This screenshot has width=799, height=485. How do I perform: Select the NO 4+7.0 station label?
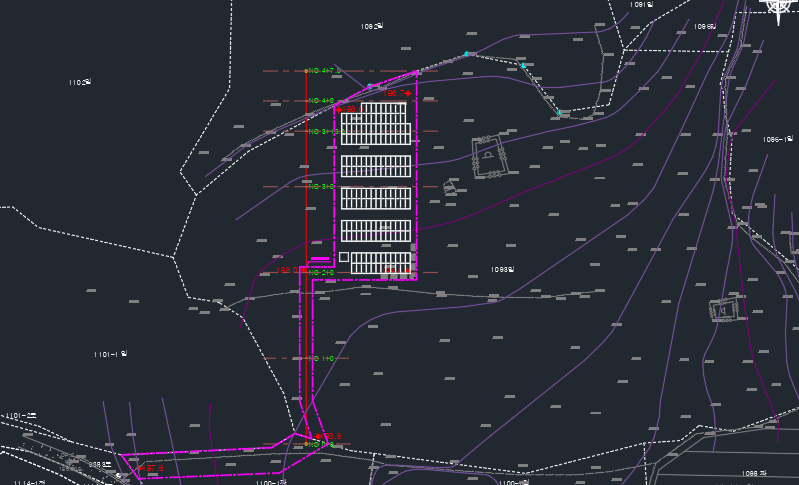click(323, 71)
